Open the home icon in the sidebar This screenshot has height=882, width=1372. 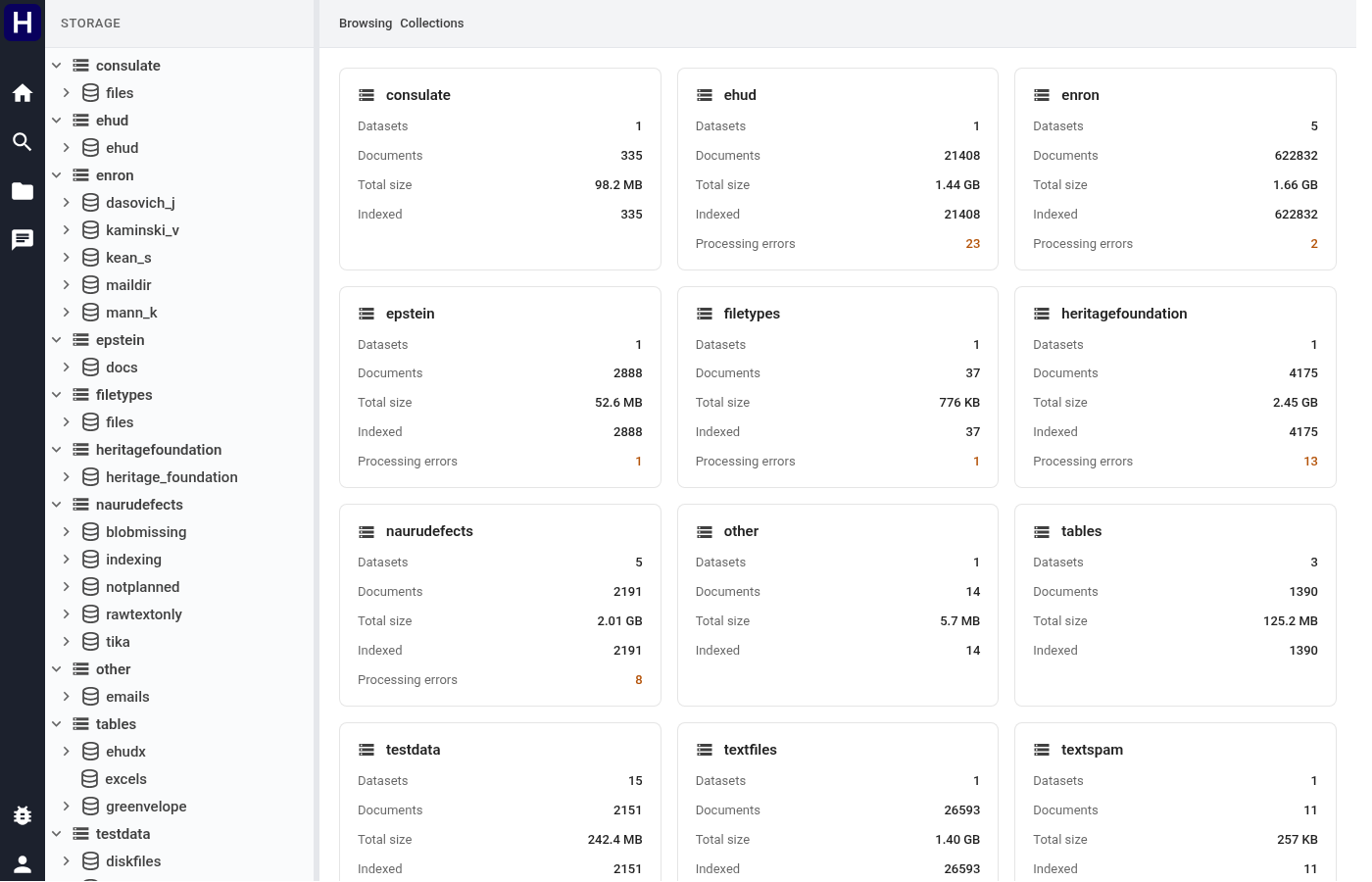(x=23, y=93)
